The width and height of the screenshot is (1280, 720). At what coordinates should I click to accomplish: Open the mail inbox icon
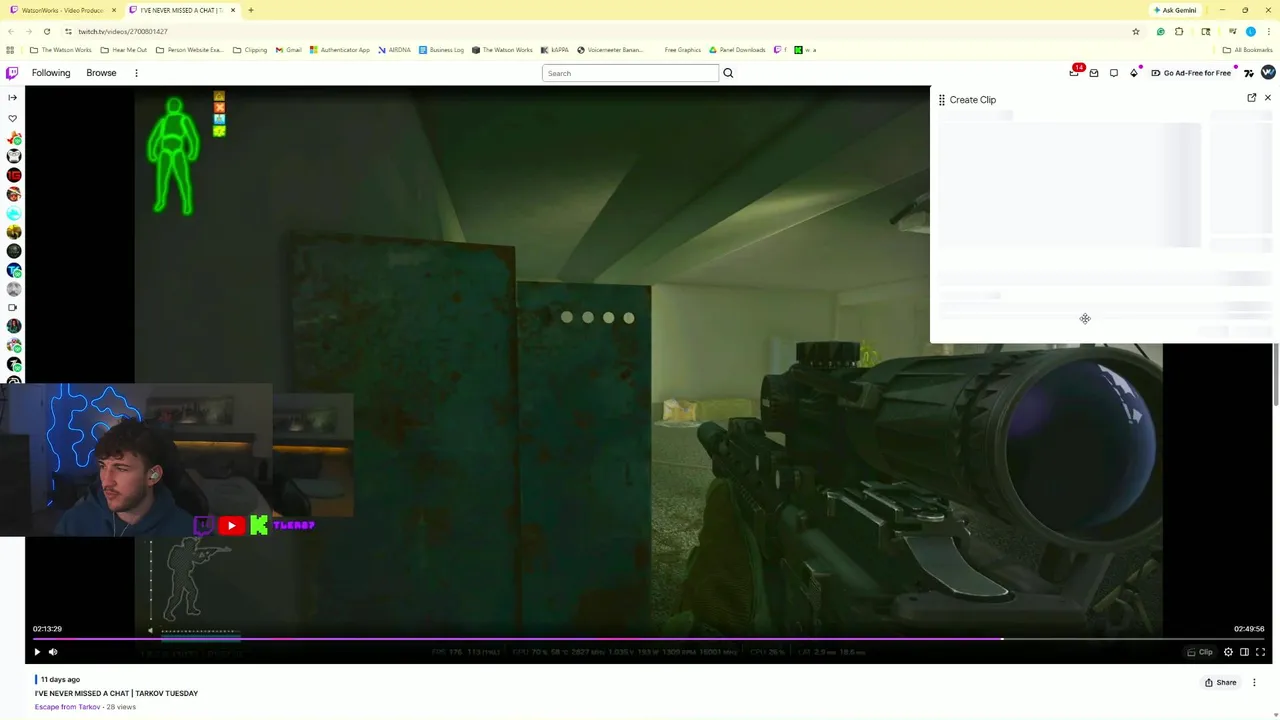tap(1094, 73)
